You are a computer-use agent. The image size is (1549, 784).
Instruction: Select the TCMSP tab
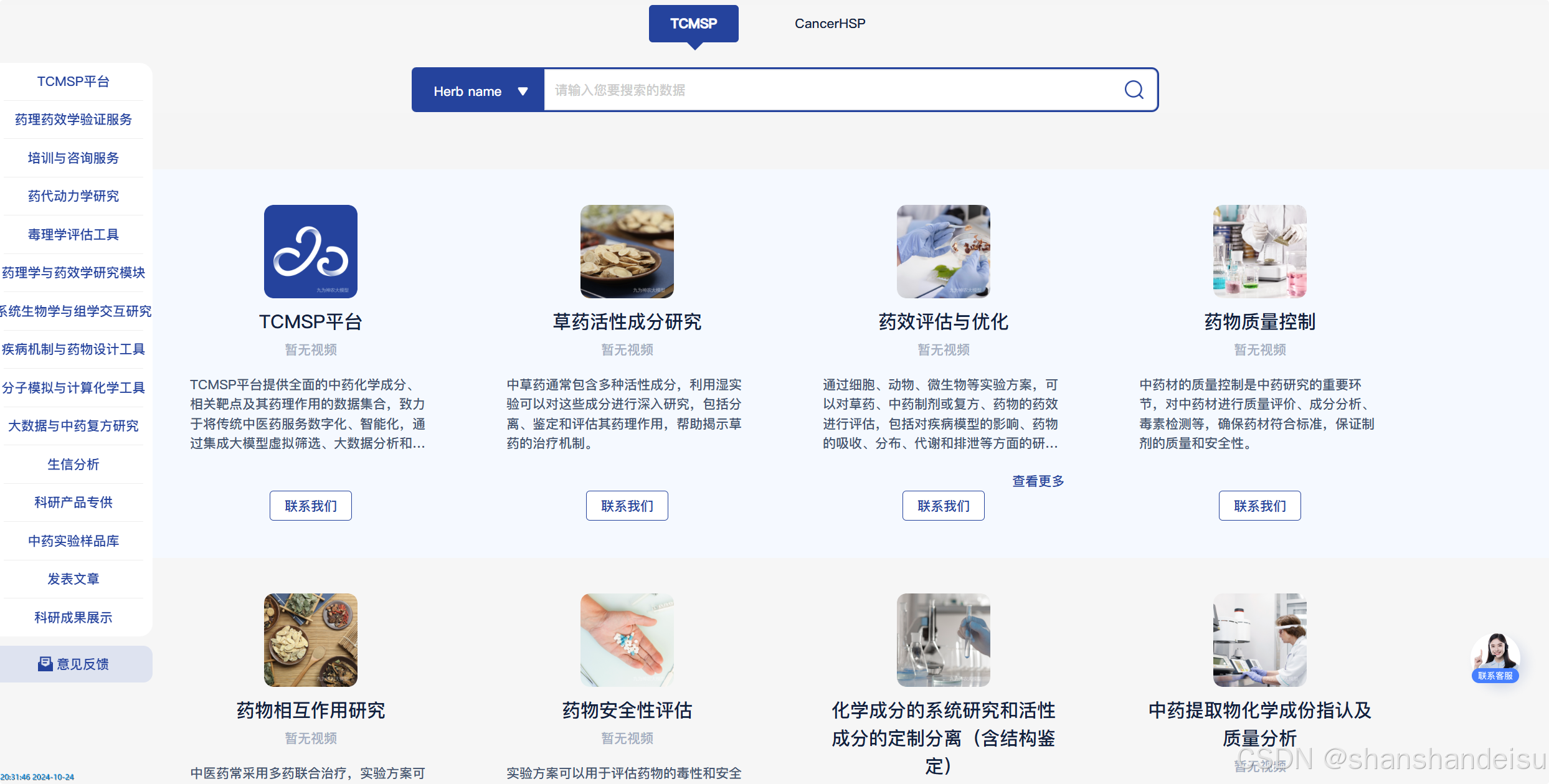693,24
